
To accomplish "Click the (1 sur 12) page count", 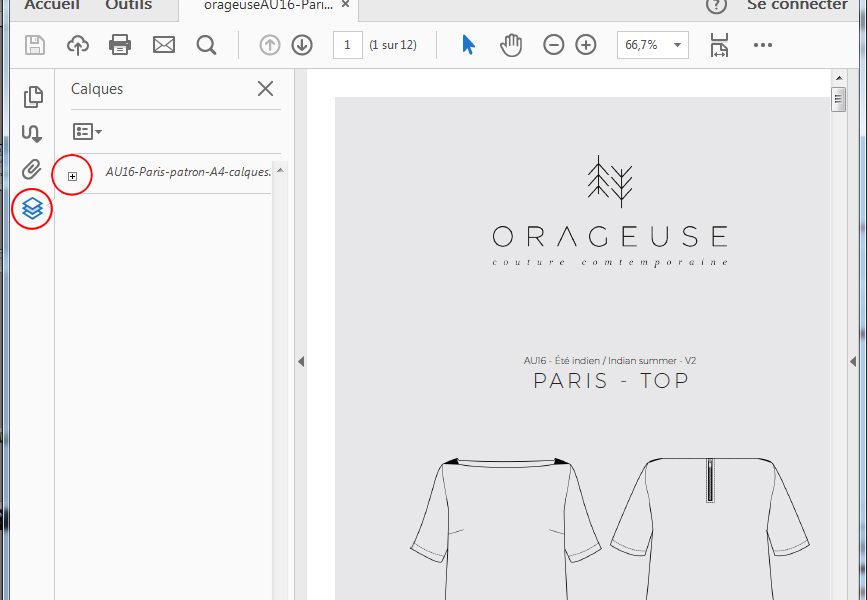I will (x=393, y=45).
